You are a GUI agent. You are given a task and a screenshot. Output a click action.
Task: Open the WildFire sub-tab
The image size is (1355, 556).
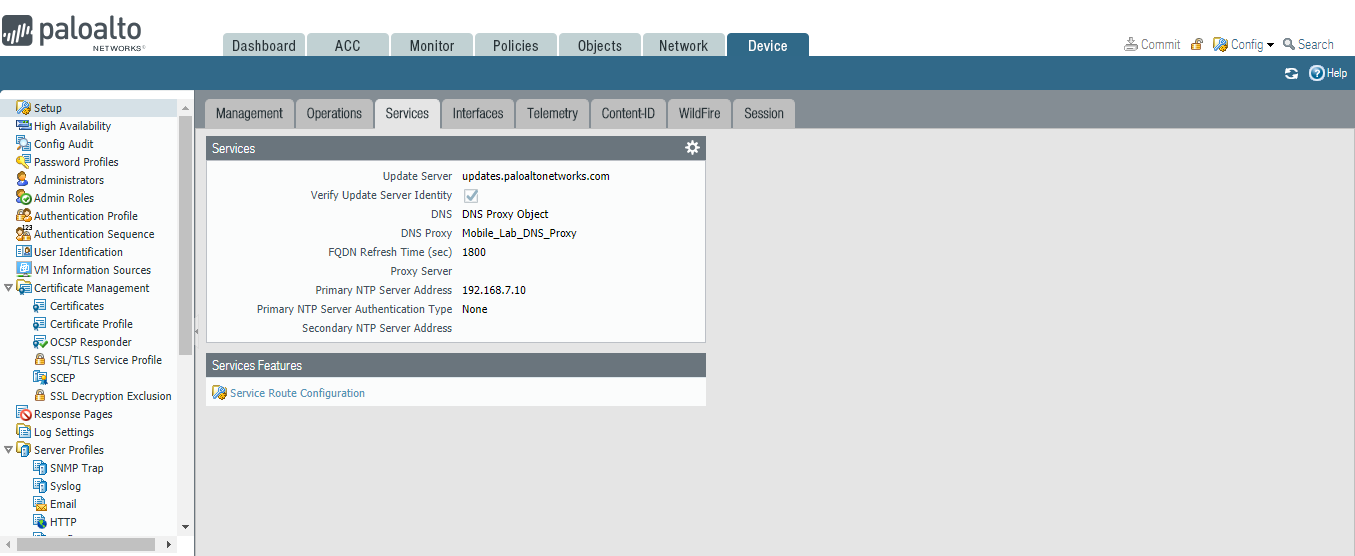700,113
